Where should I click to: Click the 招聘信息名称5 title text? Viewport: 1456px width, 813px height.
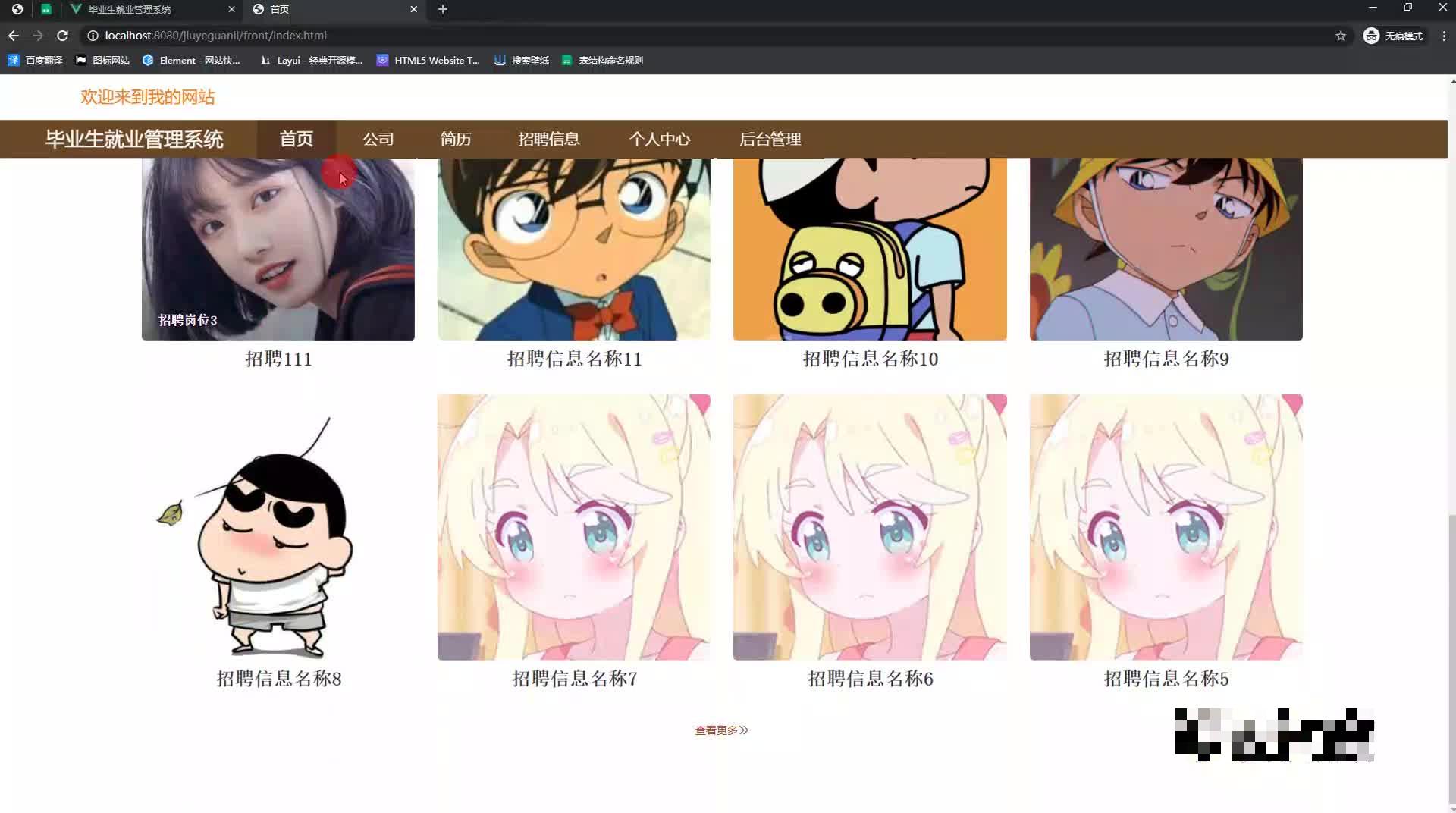[x=1166, y=679]
